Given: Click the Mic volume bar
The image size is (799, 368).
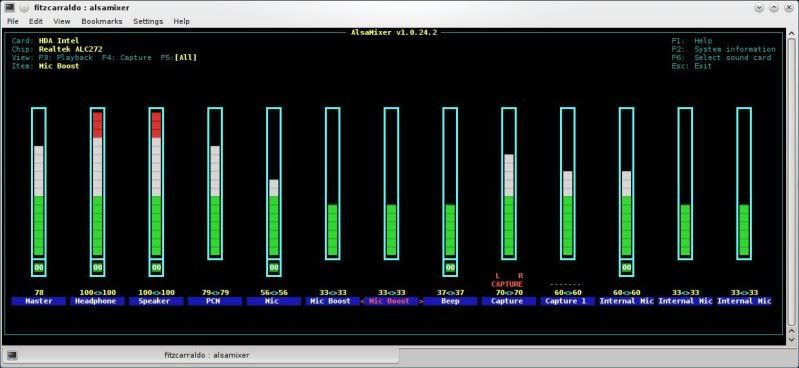Looking at the screenshot, I should click(274, 183).
